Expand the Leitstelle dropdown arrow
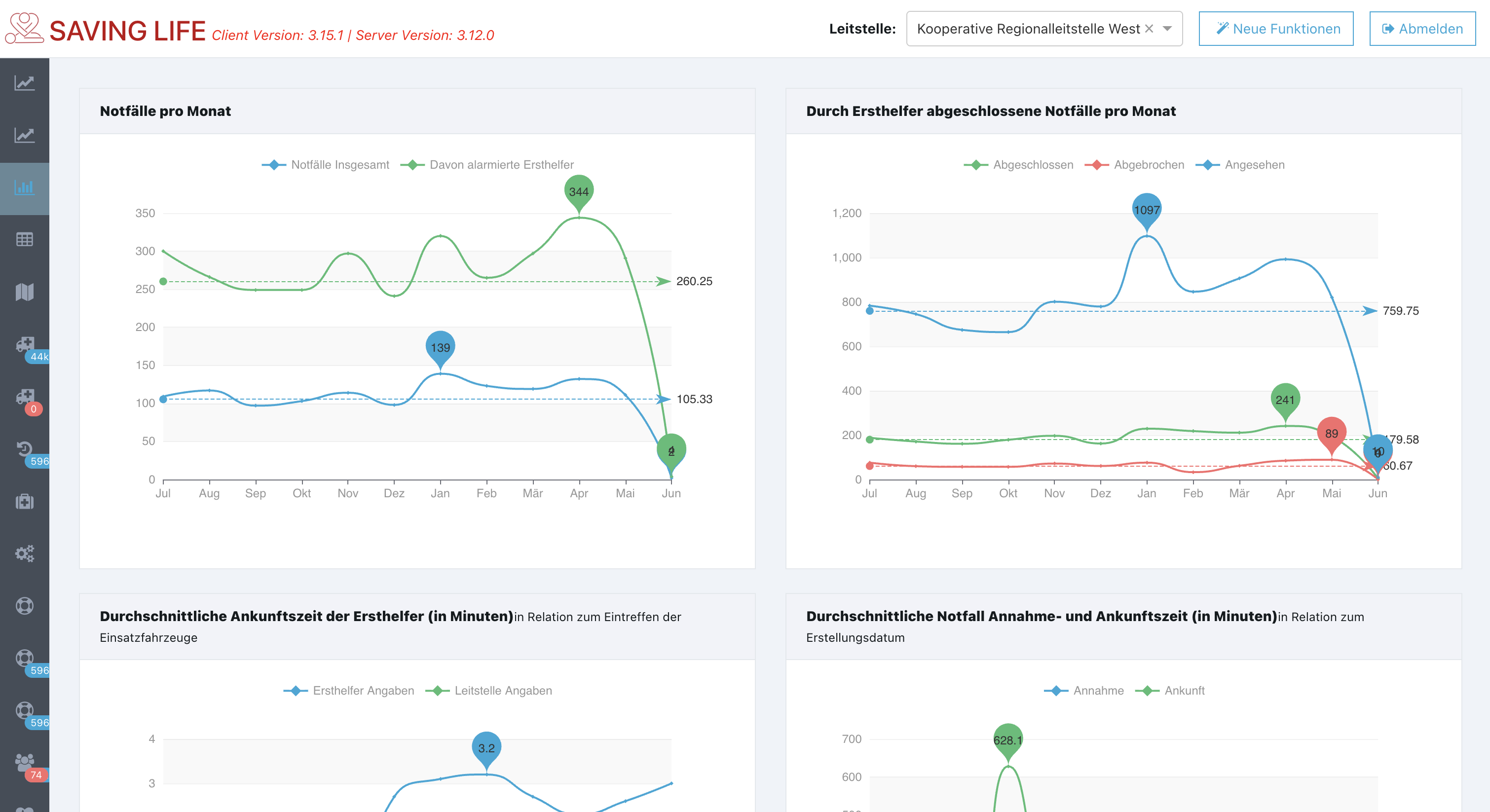The image size is (1490, 812). pyautogui.click(x=1167, y=28)
